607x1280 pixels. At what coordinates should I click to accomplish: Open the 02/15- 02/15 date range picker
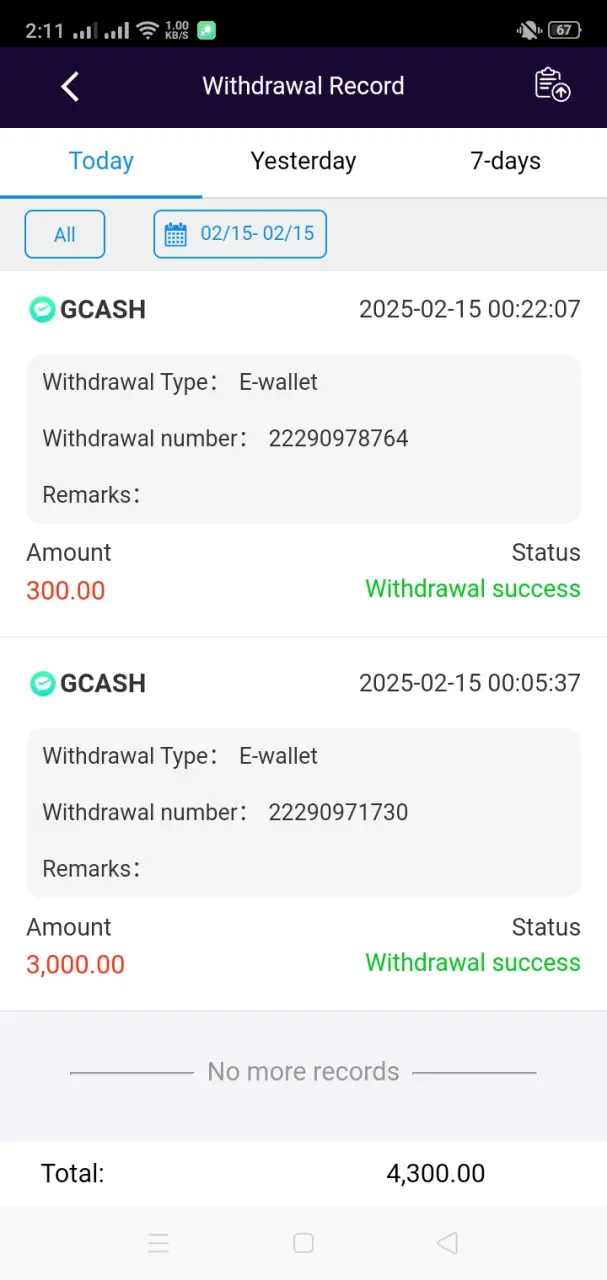[240, 235]
